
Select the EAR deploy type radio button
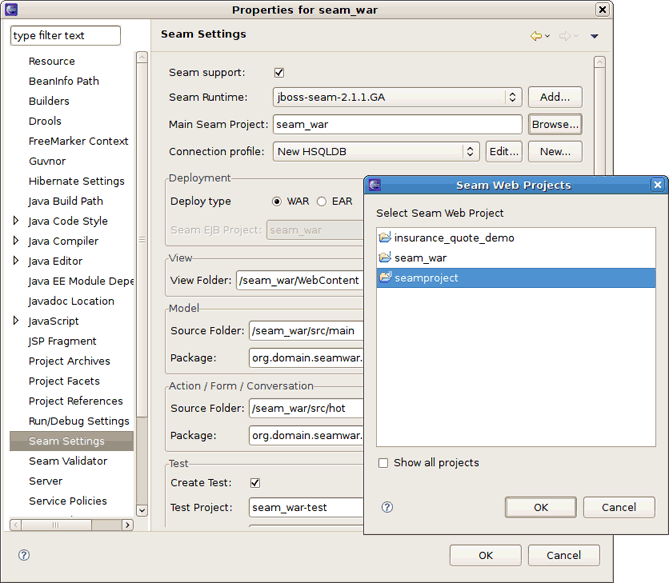pos(322,201)
